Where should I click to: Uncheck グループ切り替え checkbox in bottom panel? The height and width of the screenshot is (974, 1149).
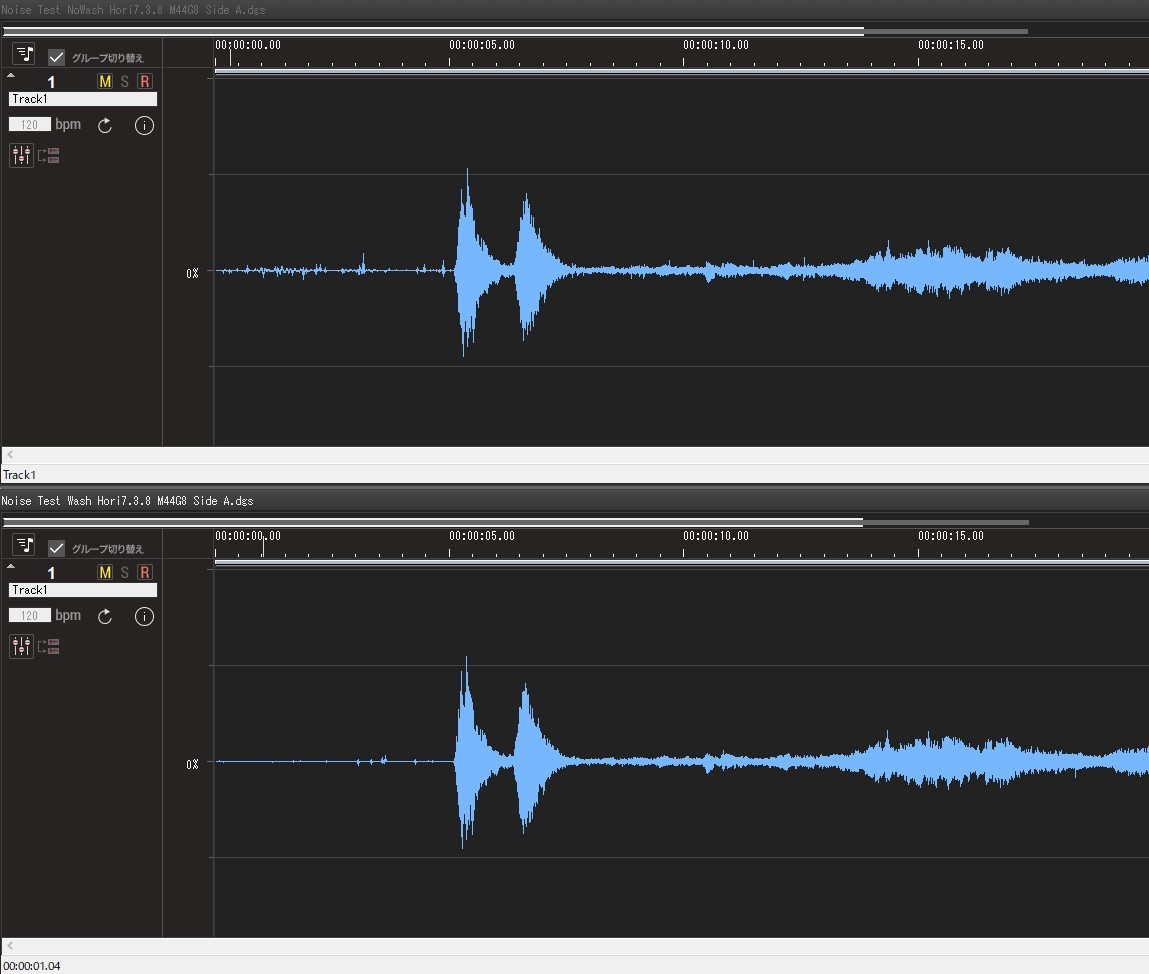(x=56, y=548)
